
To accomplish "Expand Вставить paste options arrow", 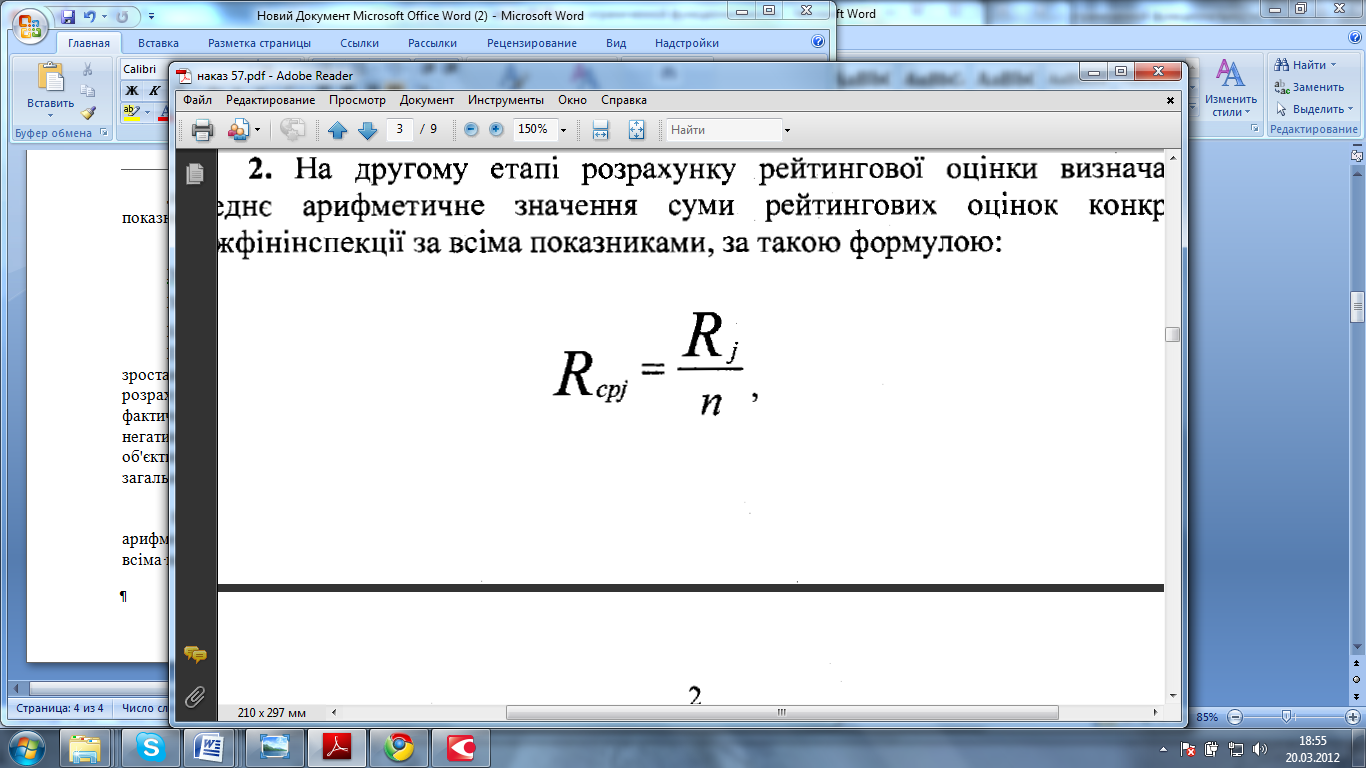I will (50, 115).
